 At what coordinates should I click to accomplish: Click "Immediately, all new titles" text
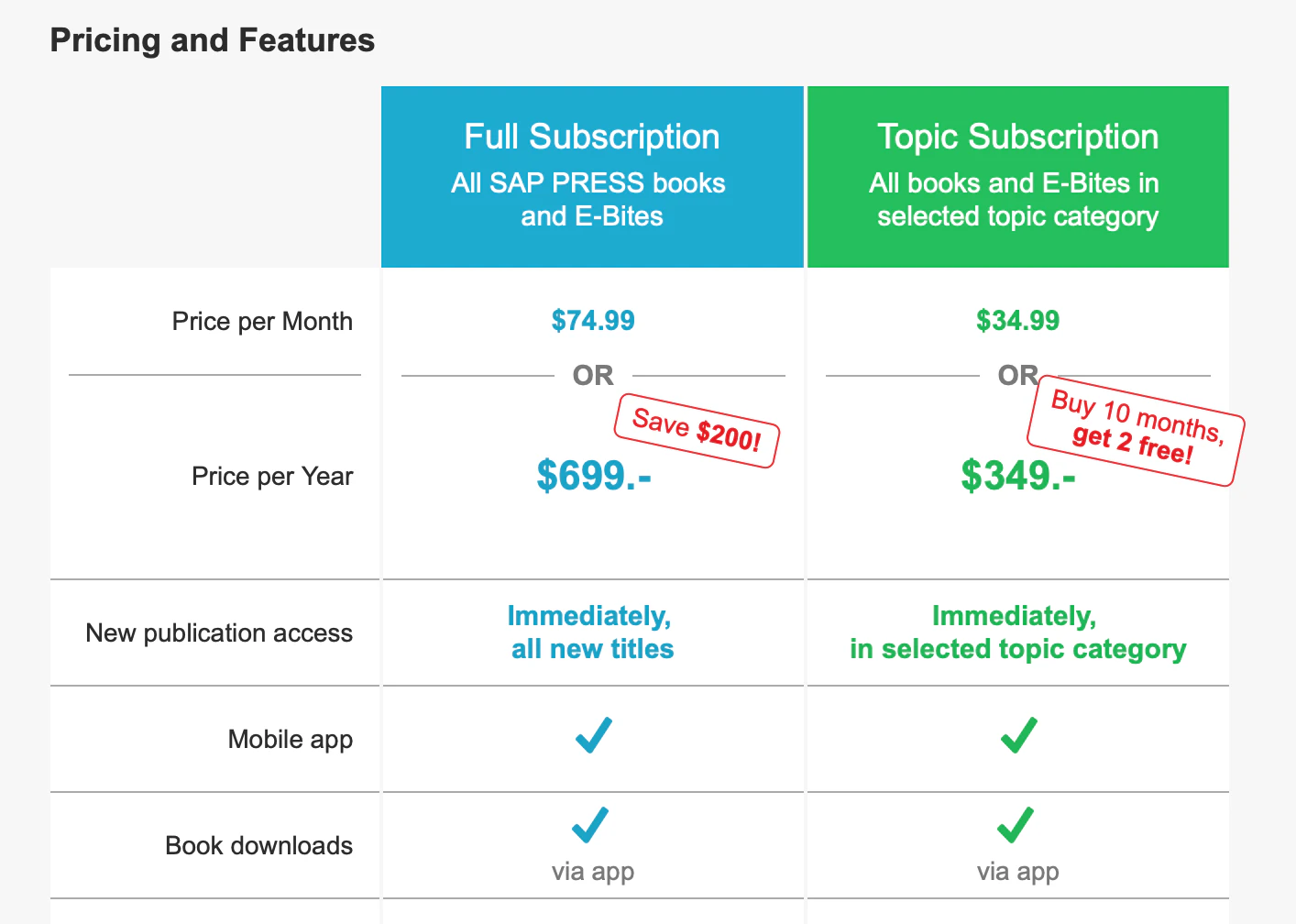pos(592,632)
